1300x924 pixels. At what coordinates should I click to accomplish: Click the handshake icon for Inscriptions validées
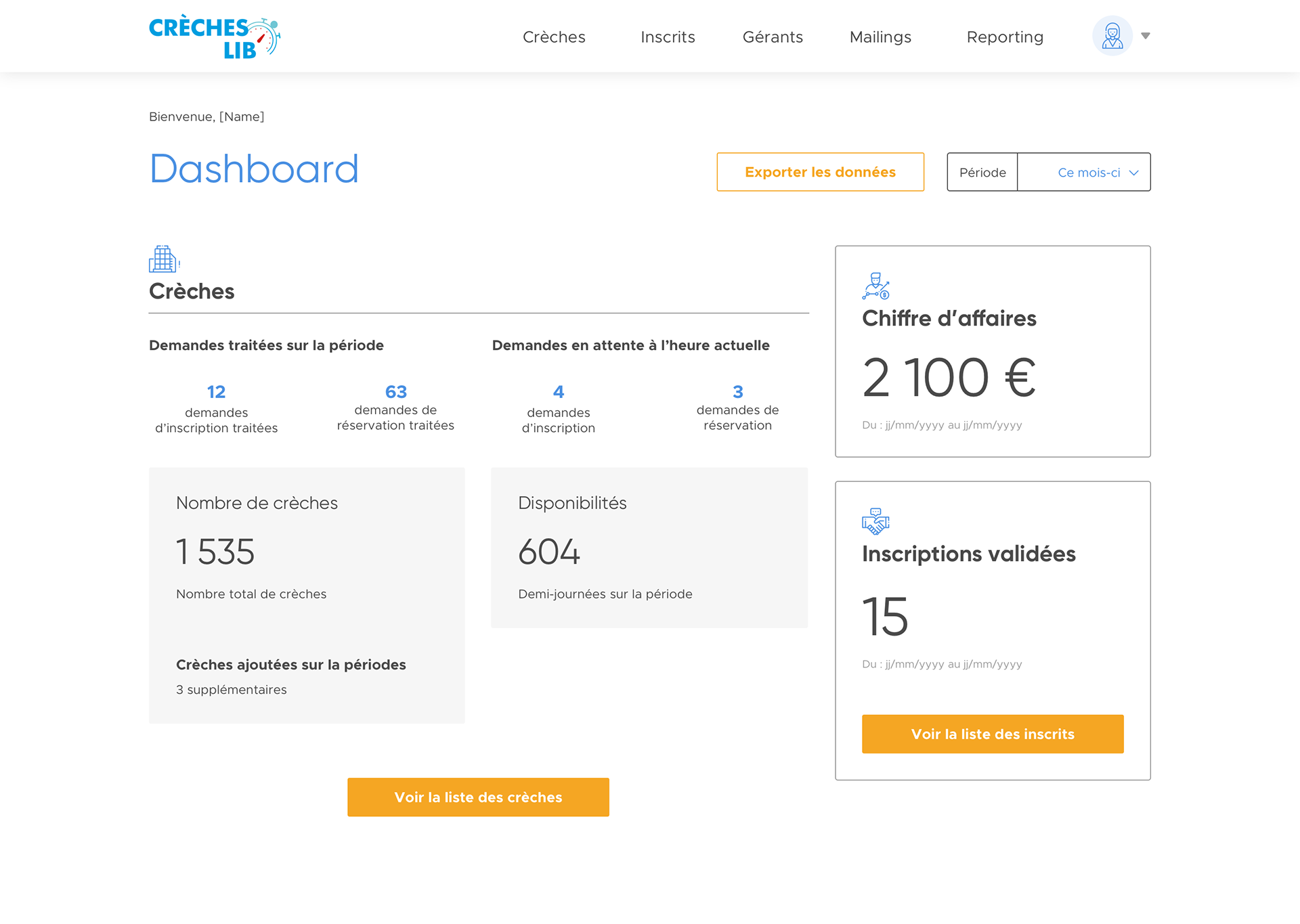click(875, 521)
